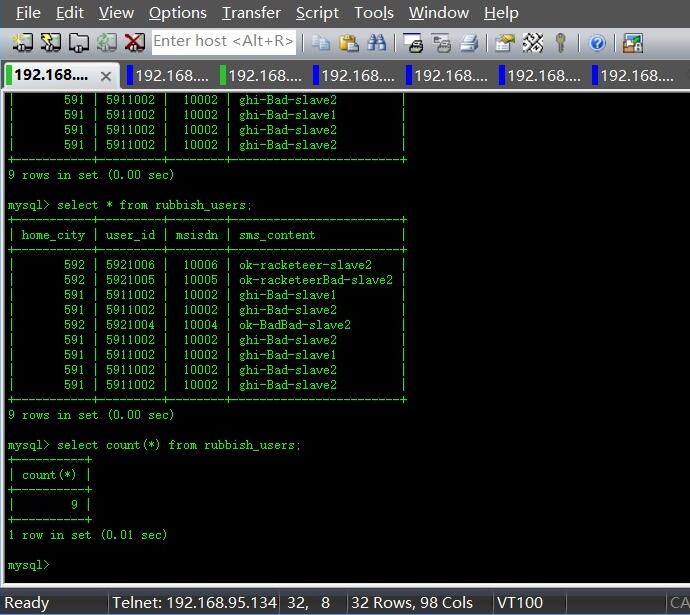This screenshot has width=690, height=615.
Task: Open the Options menu
Action: point(177,13)
